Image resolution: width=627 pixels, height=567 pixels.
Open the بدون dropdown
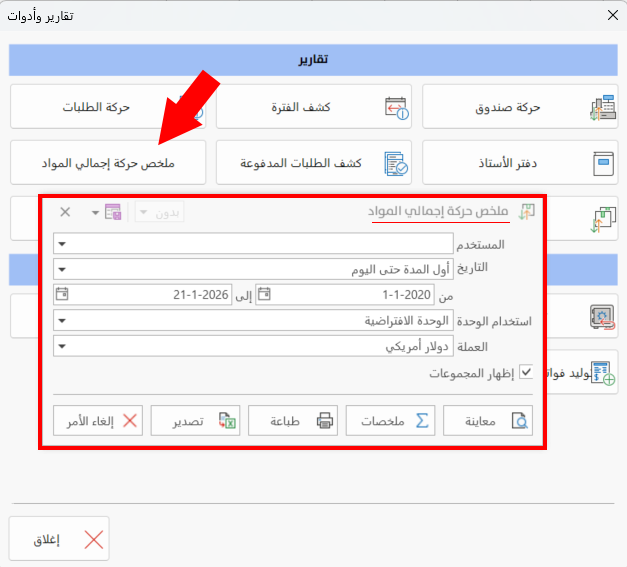coord(160,212)
